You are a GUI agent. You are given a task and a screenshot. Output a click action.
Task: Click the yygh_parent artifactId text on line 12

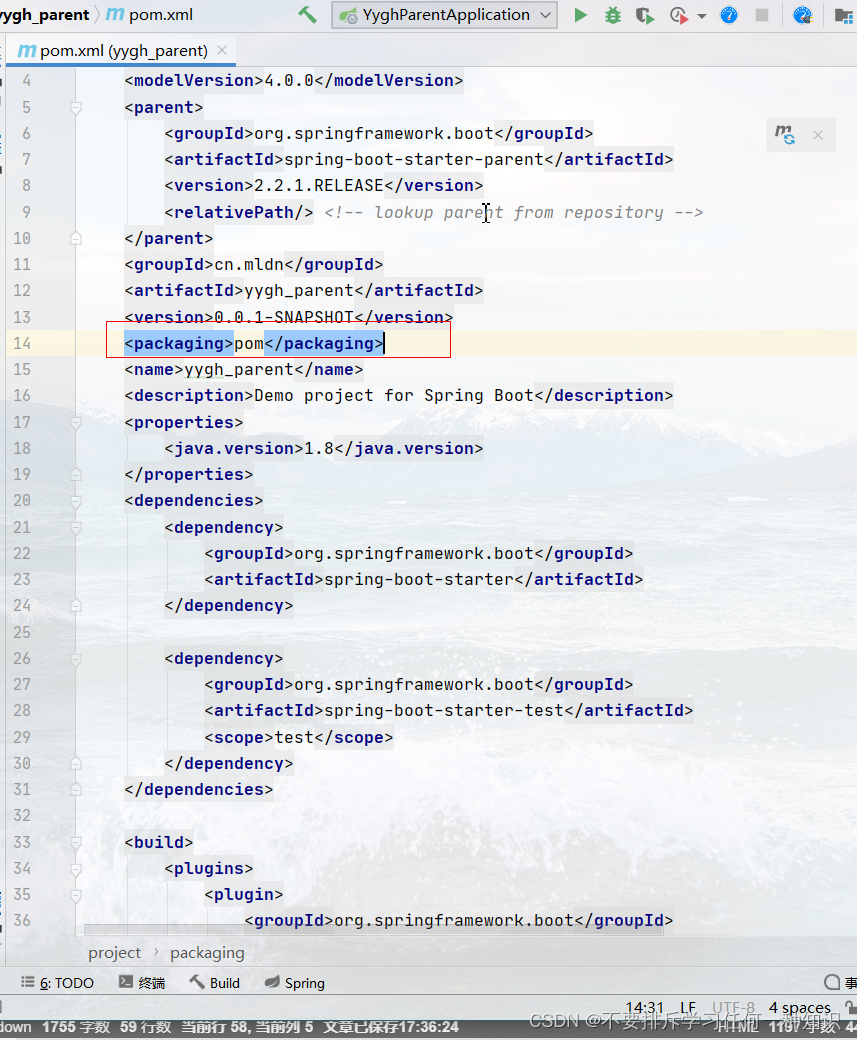(x=298, y=291)
